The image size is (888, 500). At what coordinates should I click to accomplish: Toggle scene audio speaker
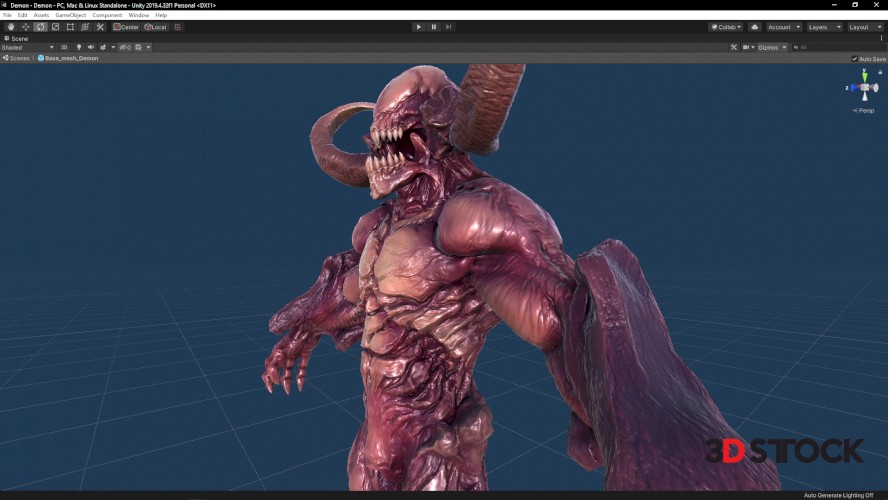[x=91, y=48]
